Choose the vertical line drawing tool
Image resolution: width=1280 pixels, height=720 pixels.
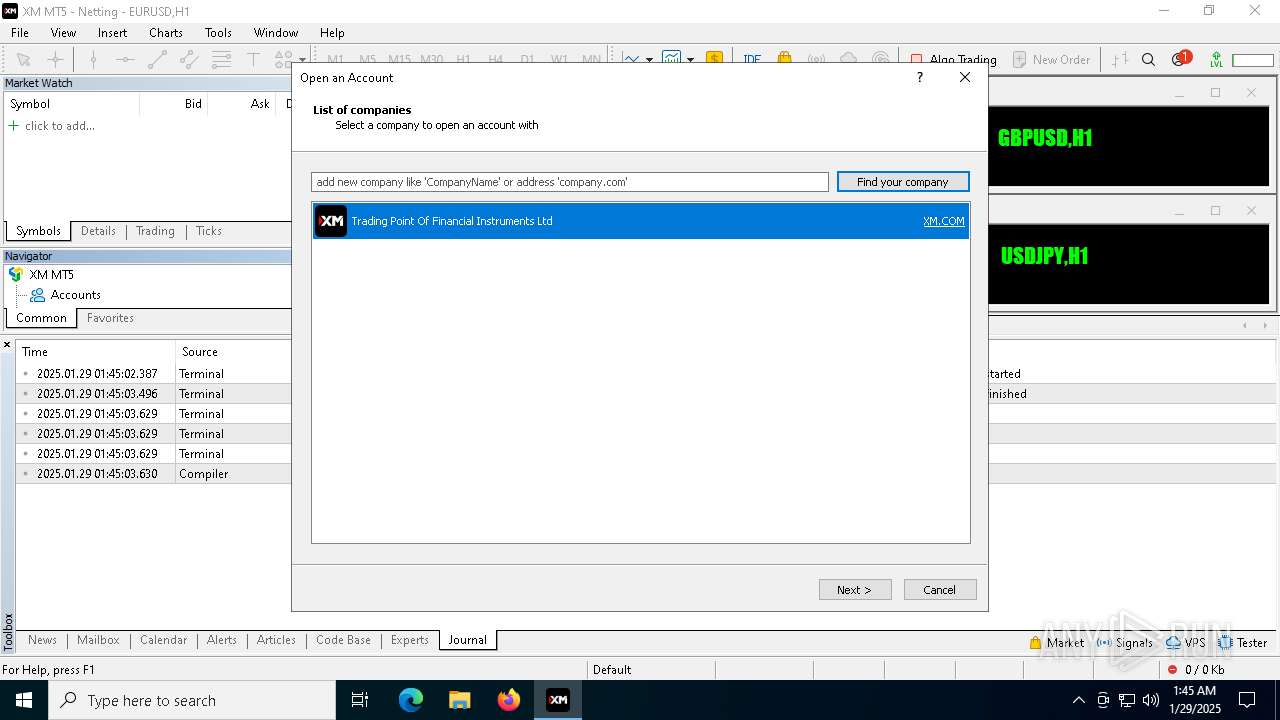point(93,59)
